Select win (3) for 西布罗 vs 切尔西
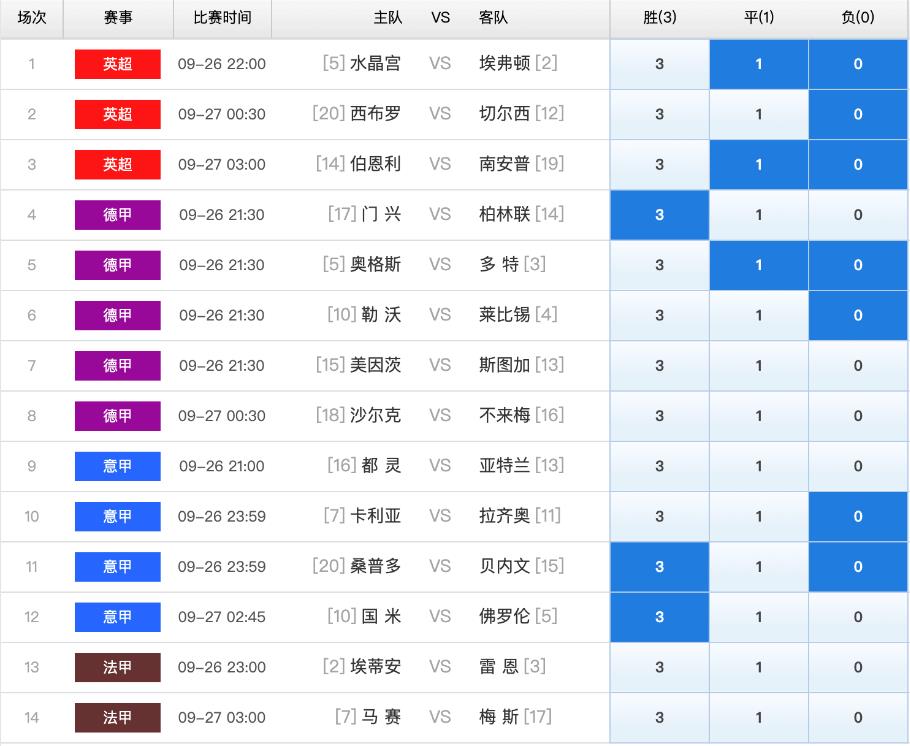The width and height of the screenshot is (910, 746). click(x=659, y=114)
